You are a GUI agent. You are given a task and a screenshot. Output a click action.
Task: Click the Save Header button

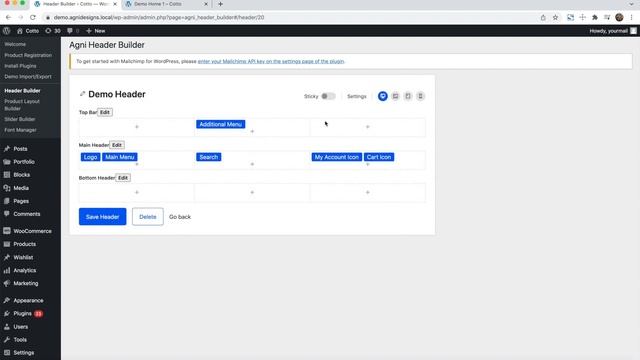click(102, 217)
